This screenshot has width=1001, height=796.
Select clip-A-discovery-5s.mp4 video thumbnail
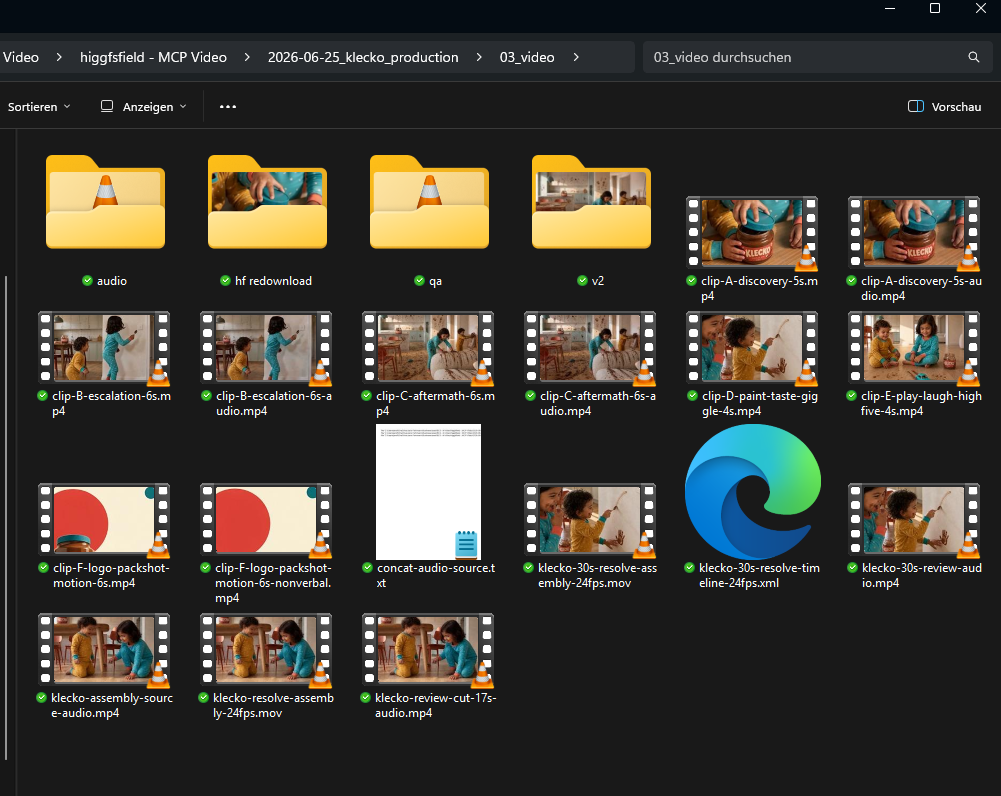(753, 232)
